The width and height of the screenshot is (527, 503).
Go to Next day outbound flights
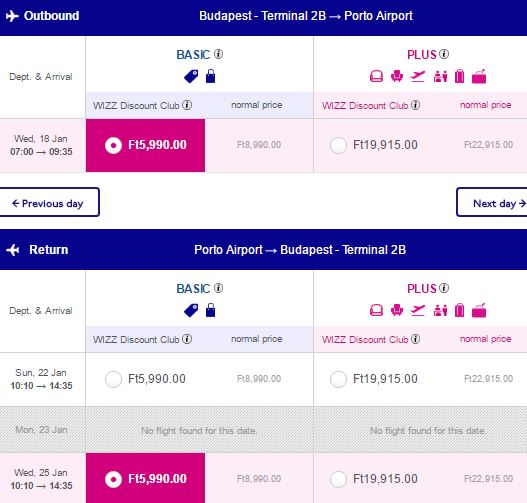[x=492, y=202]
